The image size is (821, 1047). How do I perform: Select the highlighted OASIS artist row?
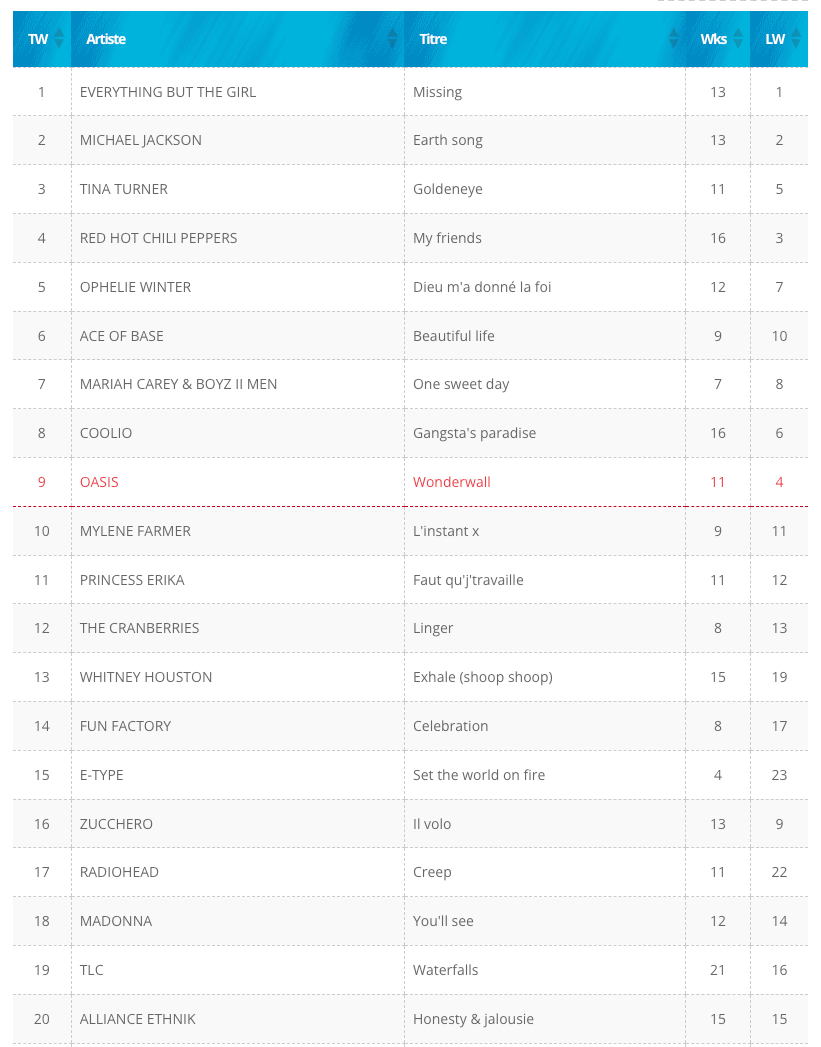(99, 482)
